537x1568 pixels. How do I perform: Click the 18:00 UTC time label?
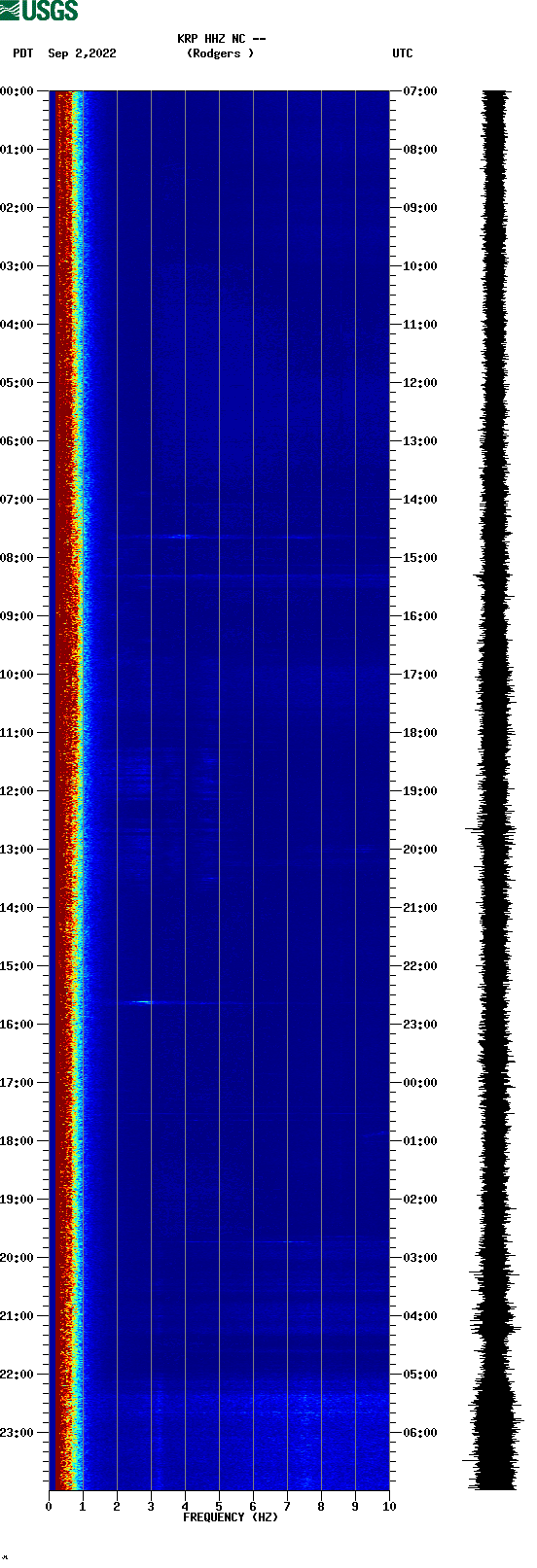pos(420,733)
